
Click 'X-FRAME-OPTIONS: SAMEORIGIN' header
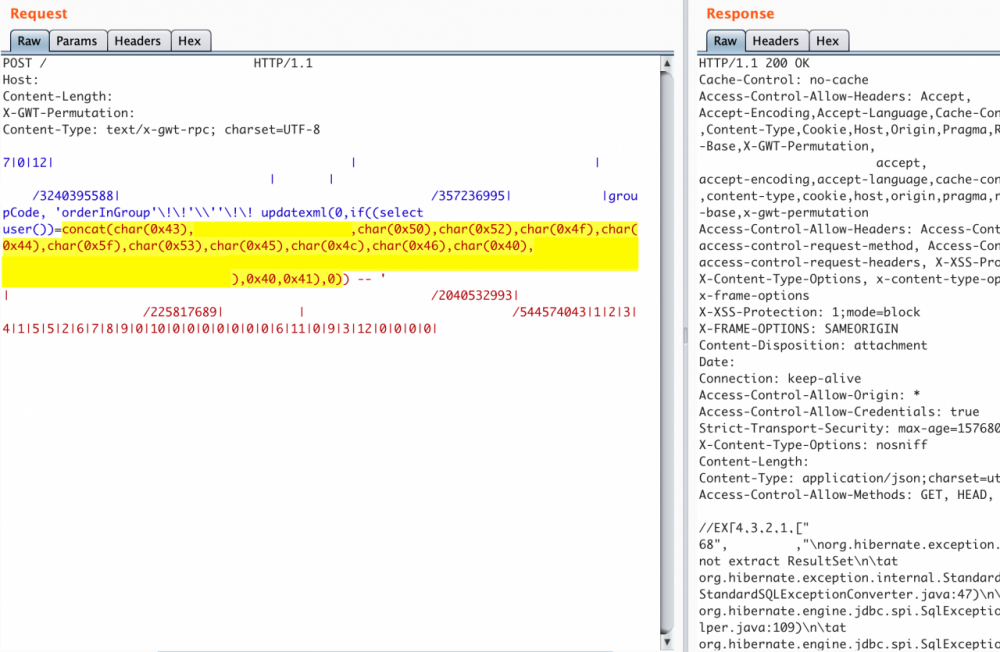(x=798, y=329)
